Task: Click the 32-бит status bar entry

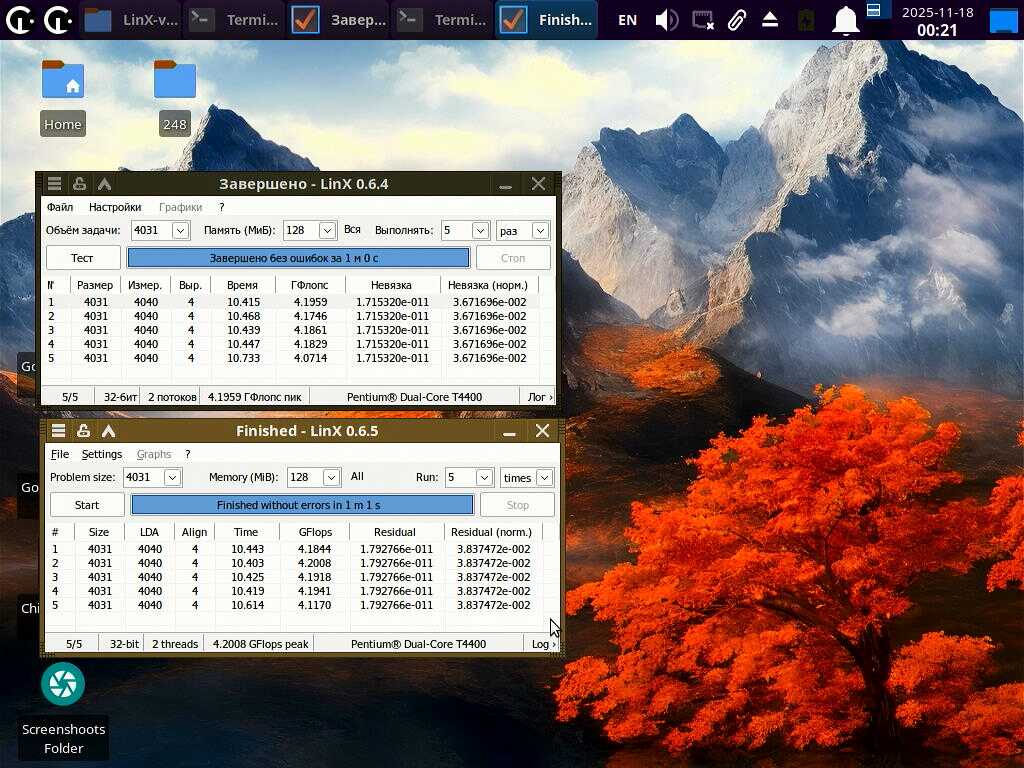Action: (x=120, y=396)
